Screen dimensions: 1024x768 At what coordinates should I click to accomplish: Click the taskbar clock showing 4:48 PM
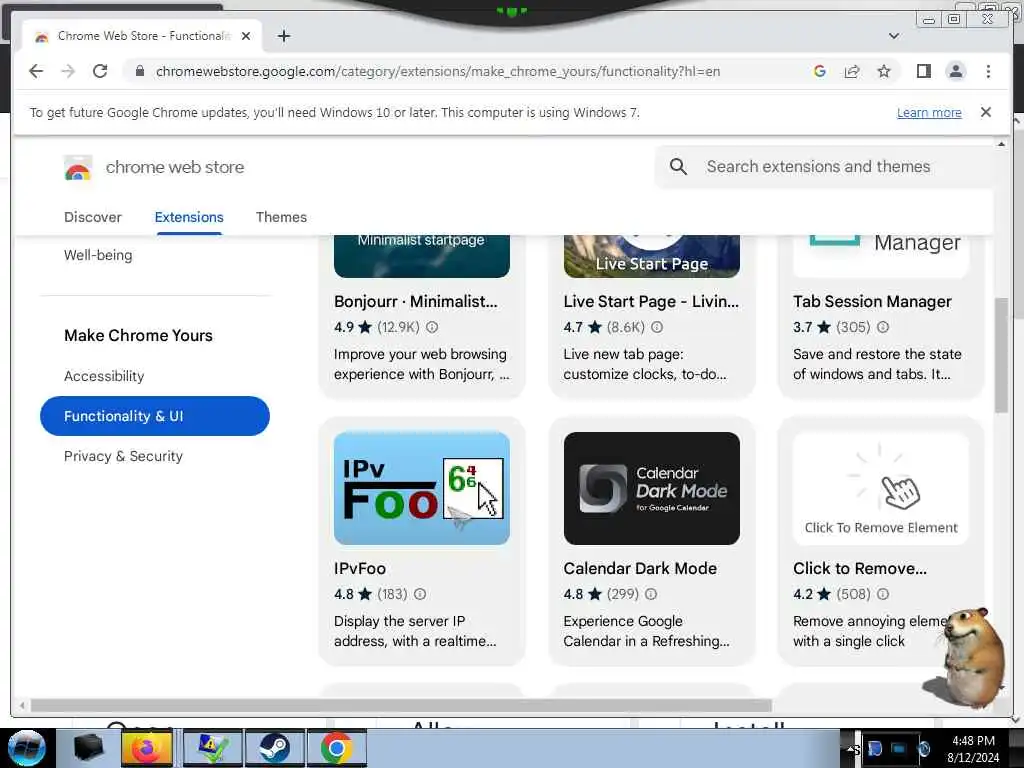pyautogui.click(x=973, y=749)
